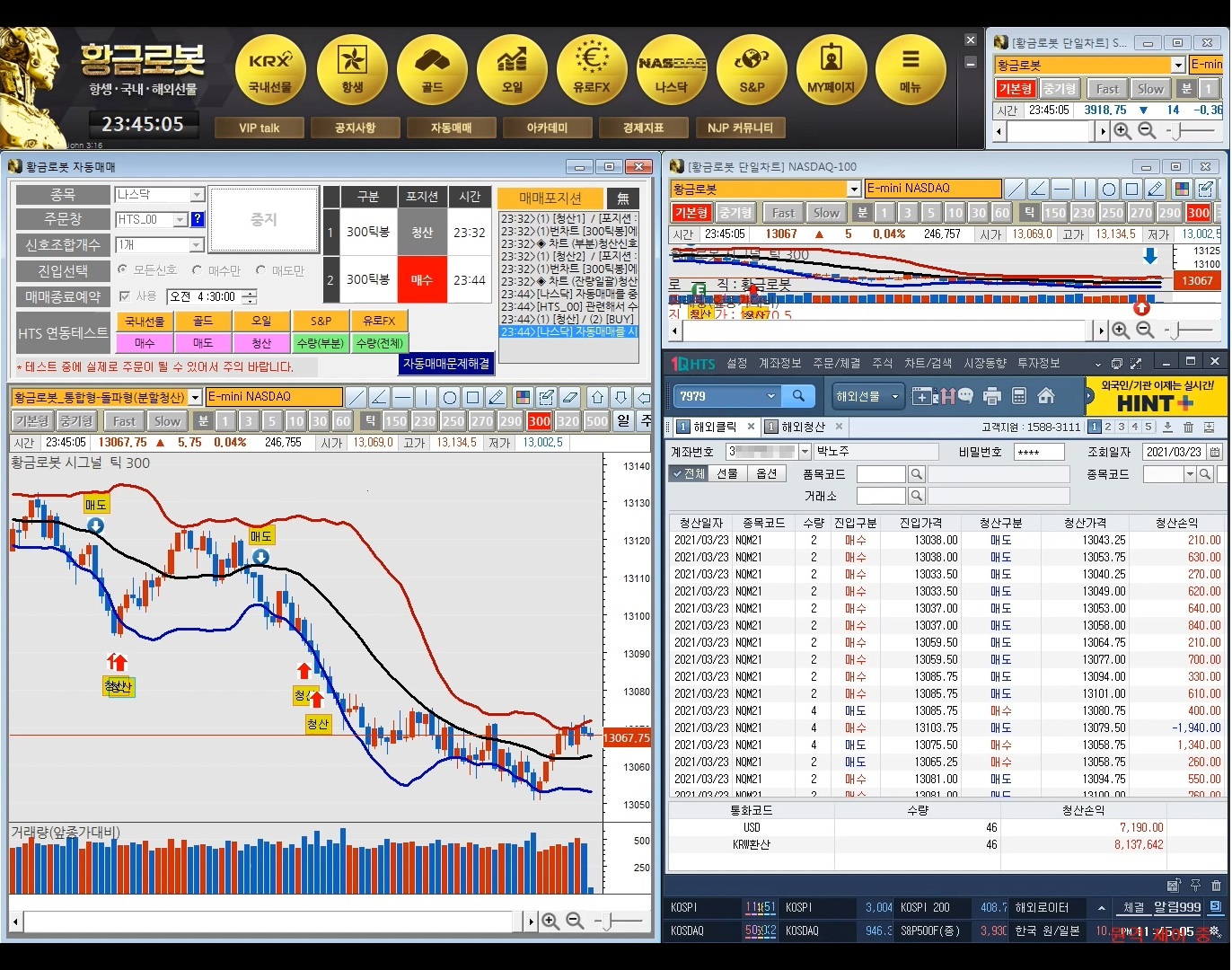Select the horizontal line tool in main chart
Image resolution: width=1232 pixels, height=970 pixels.
(403, 397)
